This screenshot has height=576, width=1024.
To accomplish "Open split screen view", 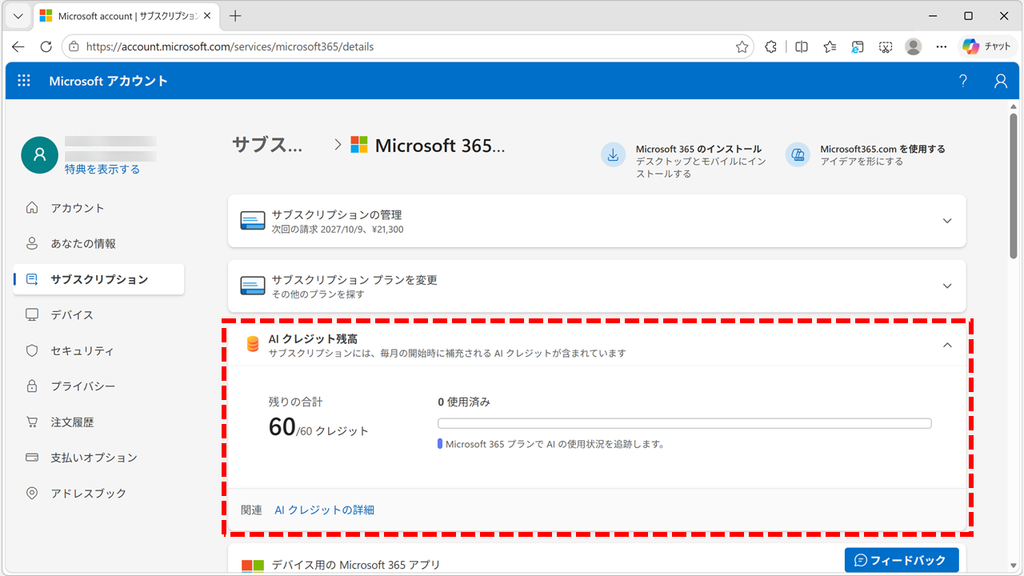I will [801, 46].
